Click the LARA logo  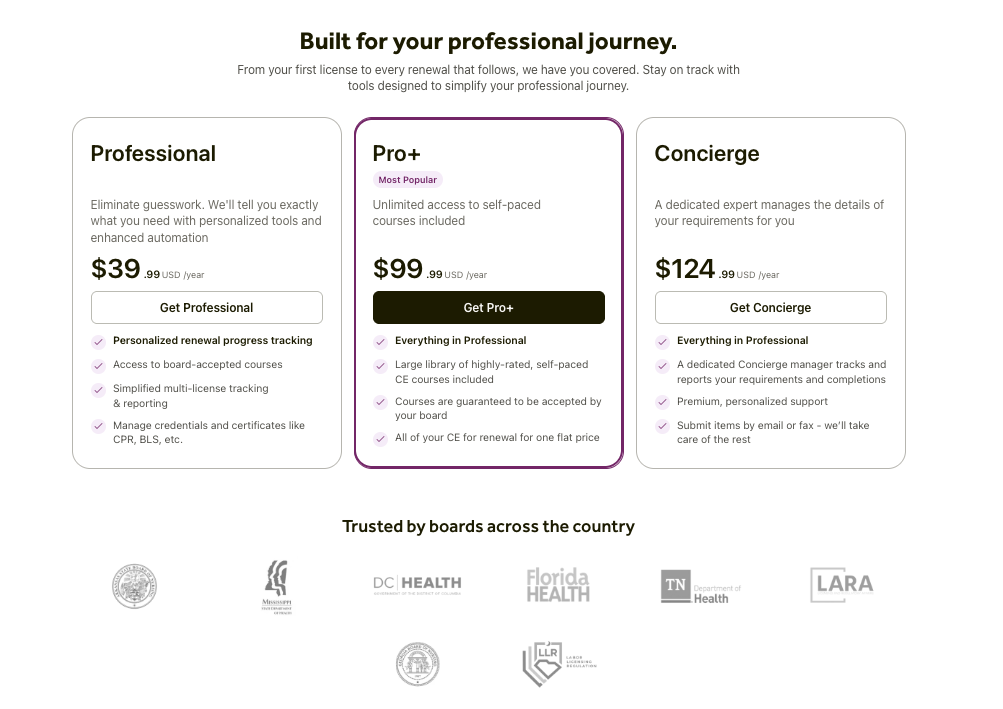(841, 585)
